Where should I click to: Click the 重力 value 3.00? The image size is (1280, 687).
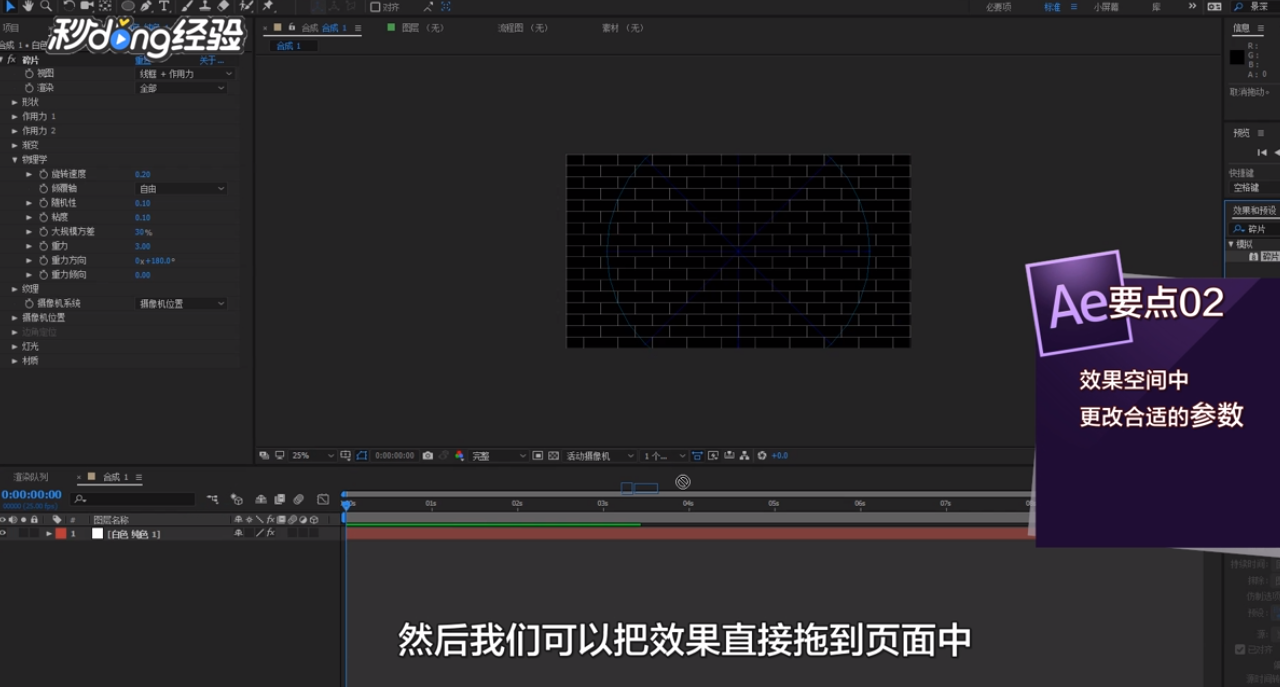142,246
